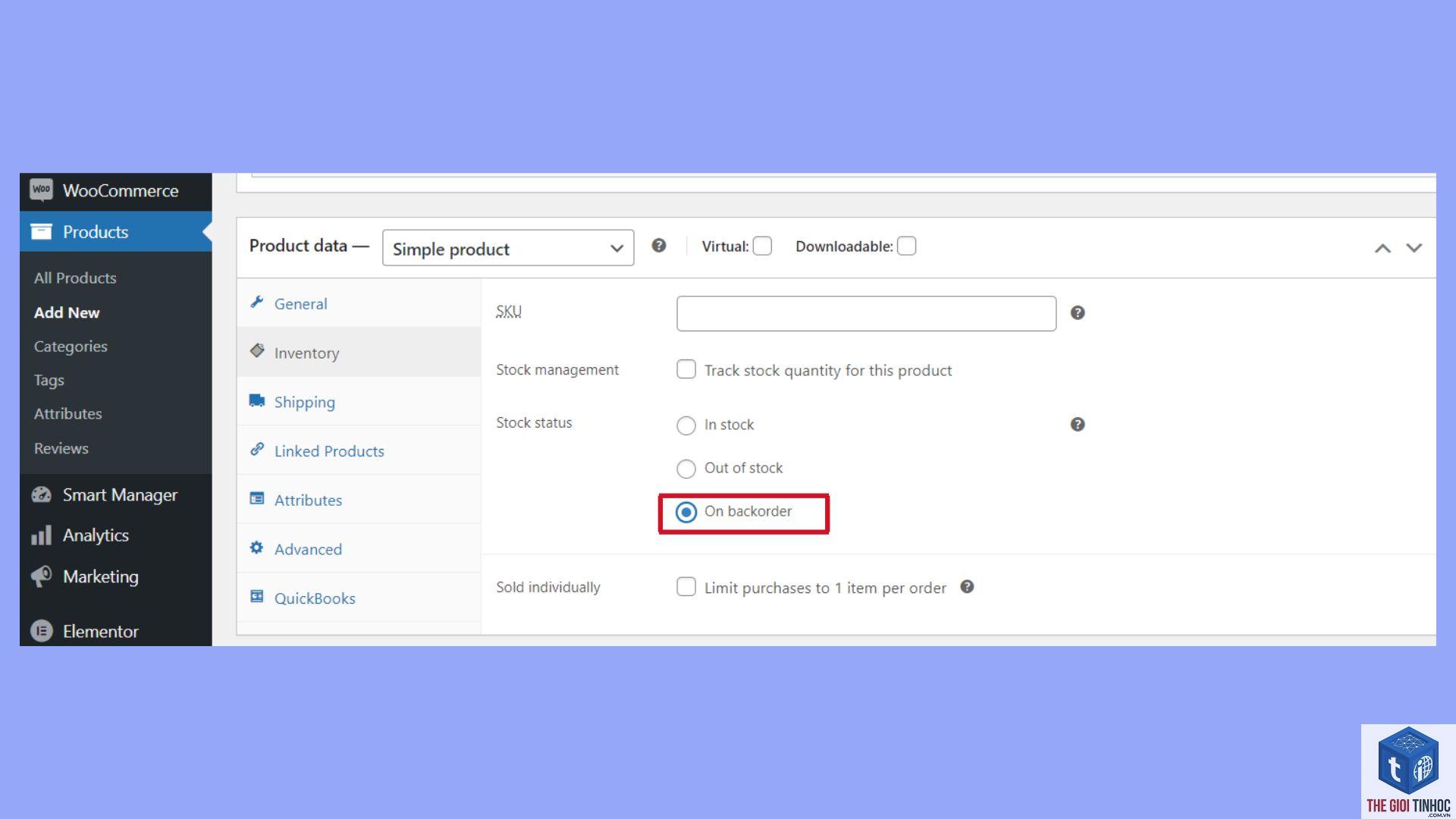Image resolution: width=1456 pixels, height=819 pixels.
Task: Open the Inventory product data tab
Action: [359, 353]
